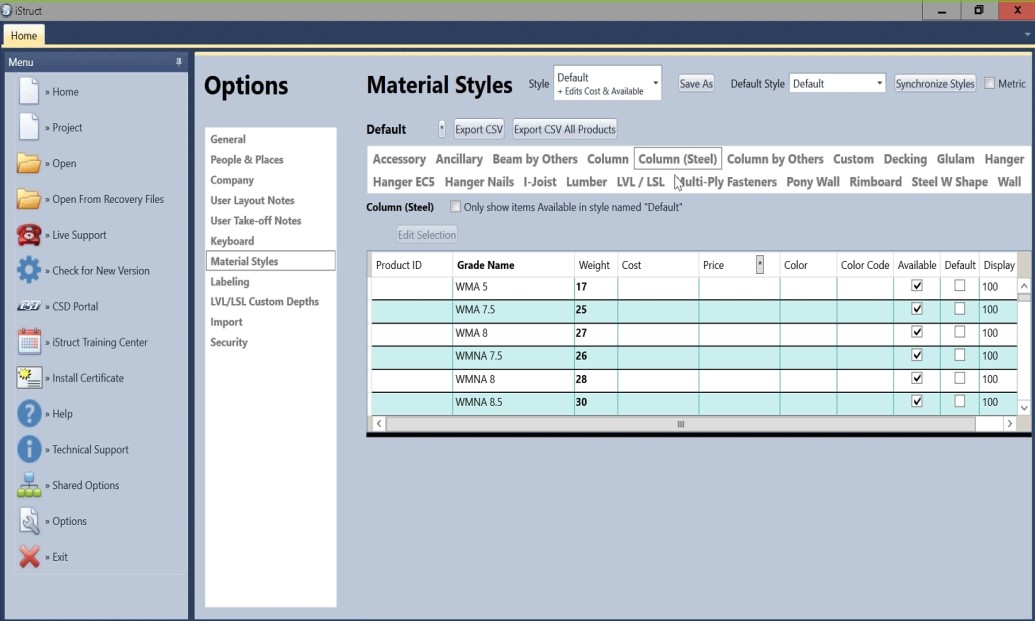Uncheck Available for WMA 5 row
1035x621 pixels.
(x=917, y=286)
